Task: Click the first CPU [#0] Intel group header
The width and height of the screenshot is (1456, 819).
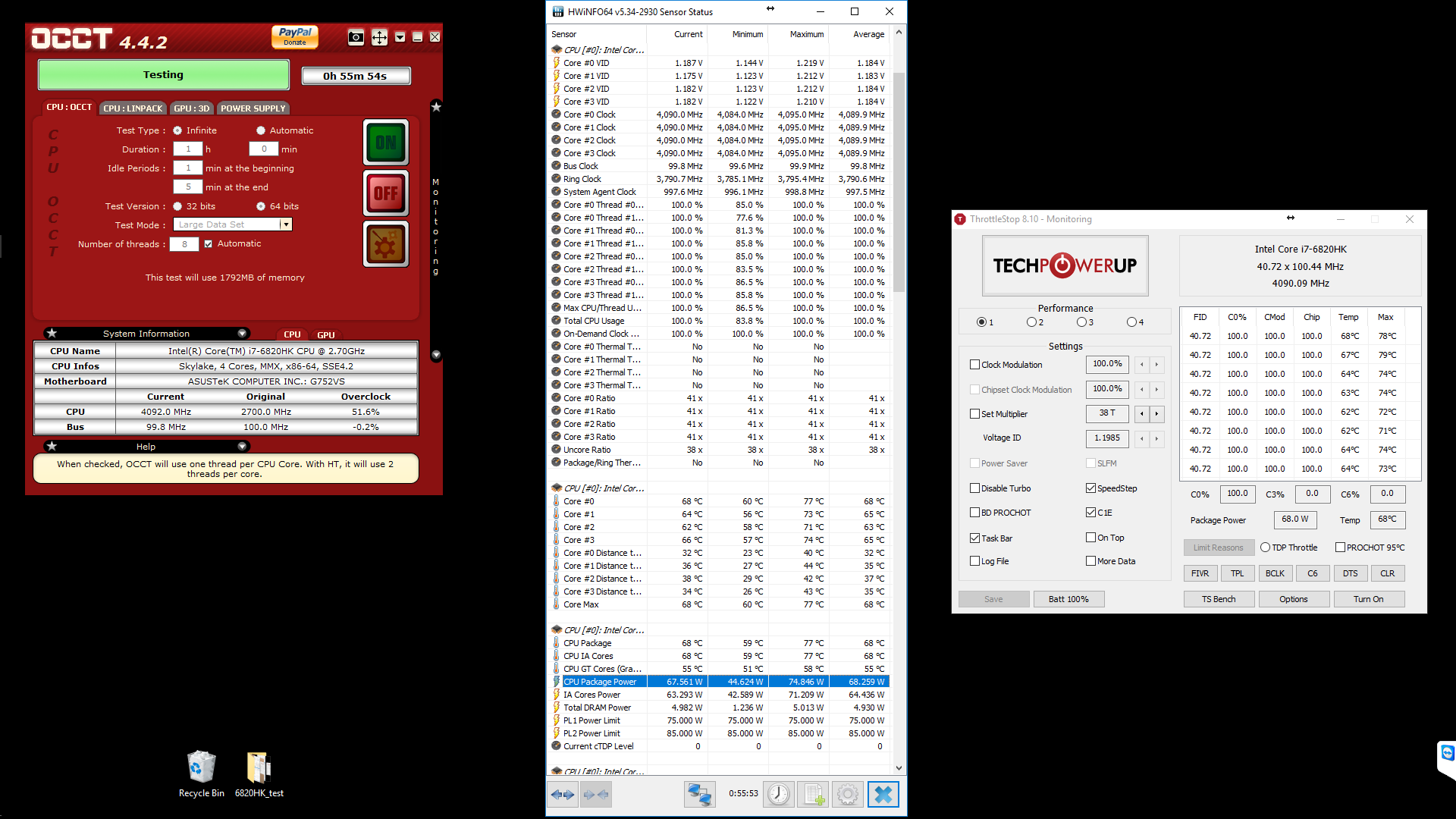Action: pos(604,50)
